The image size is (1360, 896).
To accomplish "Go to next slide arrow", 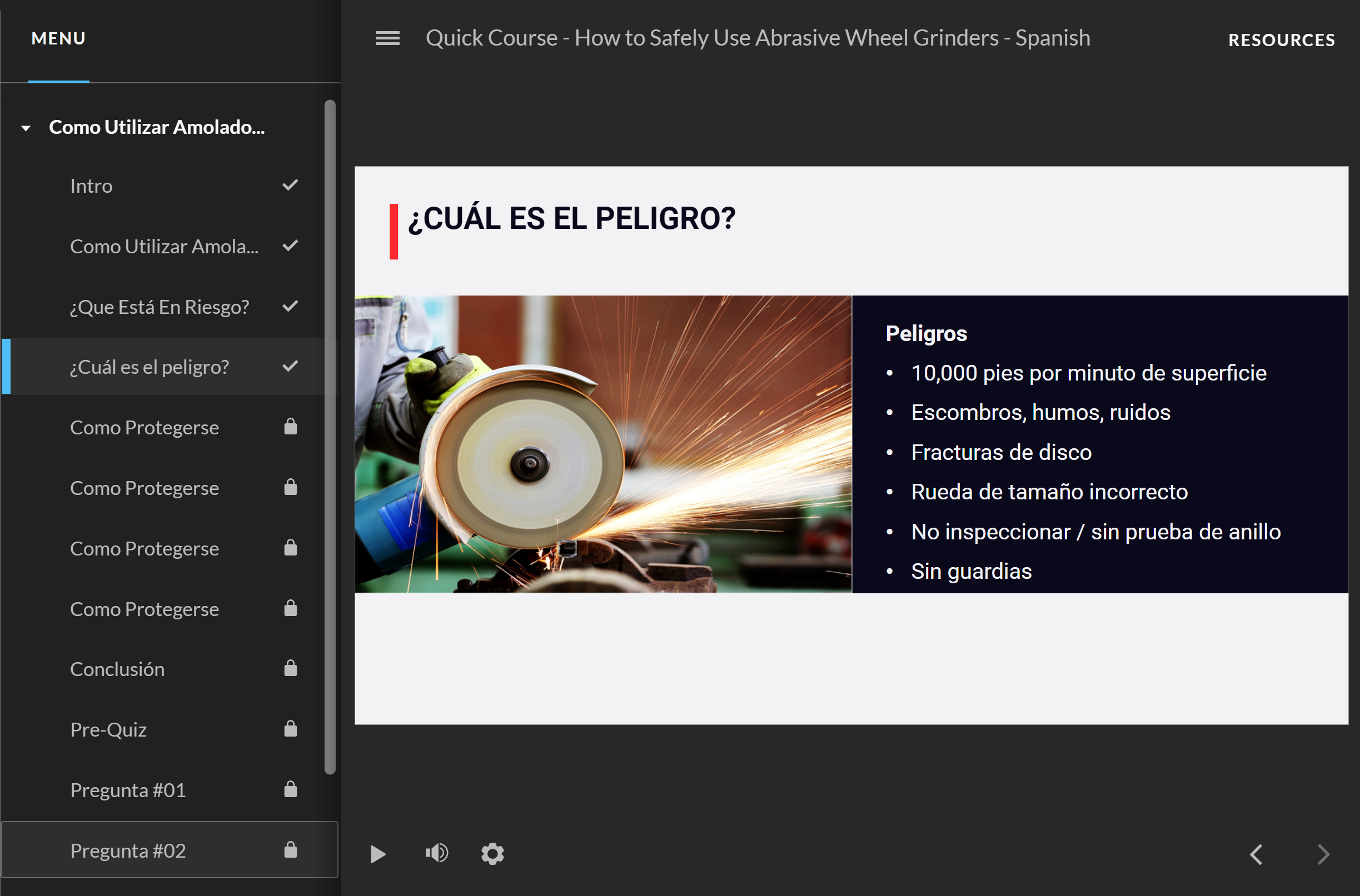I will [1323, 854].
